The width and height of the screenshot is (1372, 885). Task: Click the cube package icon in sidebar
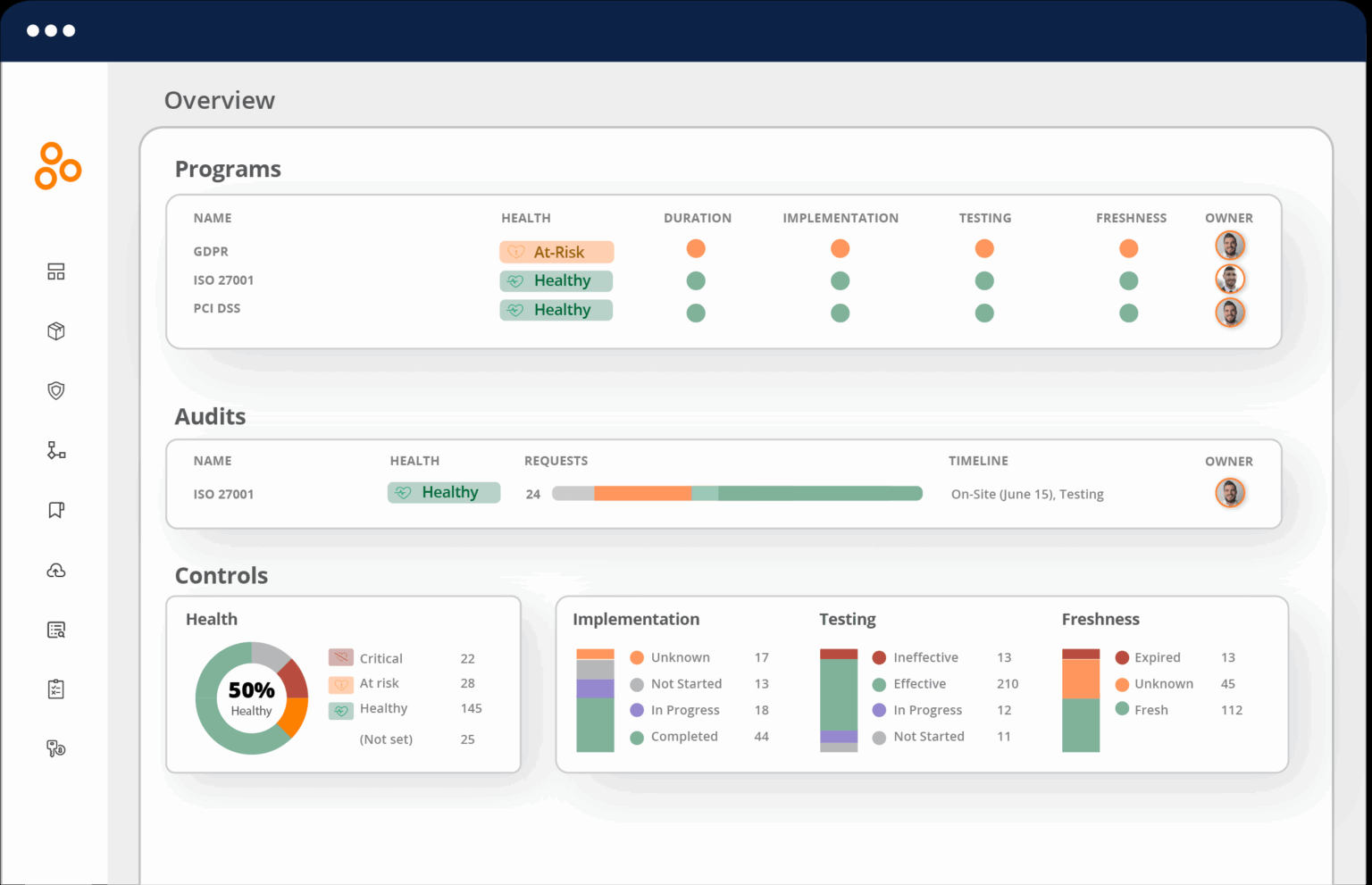coord(56,331)
